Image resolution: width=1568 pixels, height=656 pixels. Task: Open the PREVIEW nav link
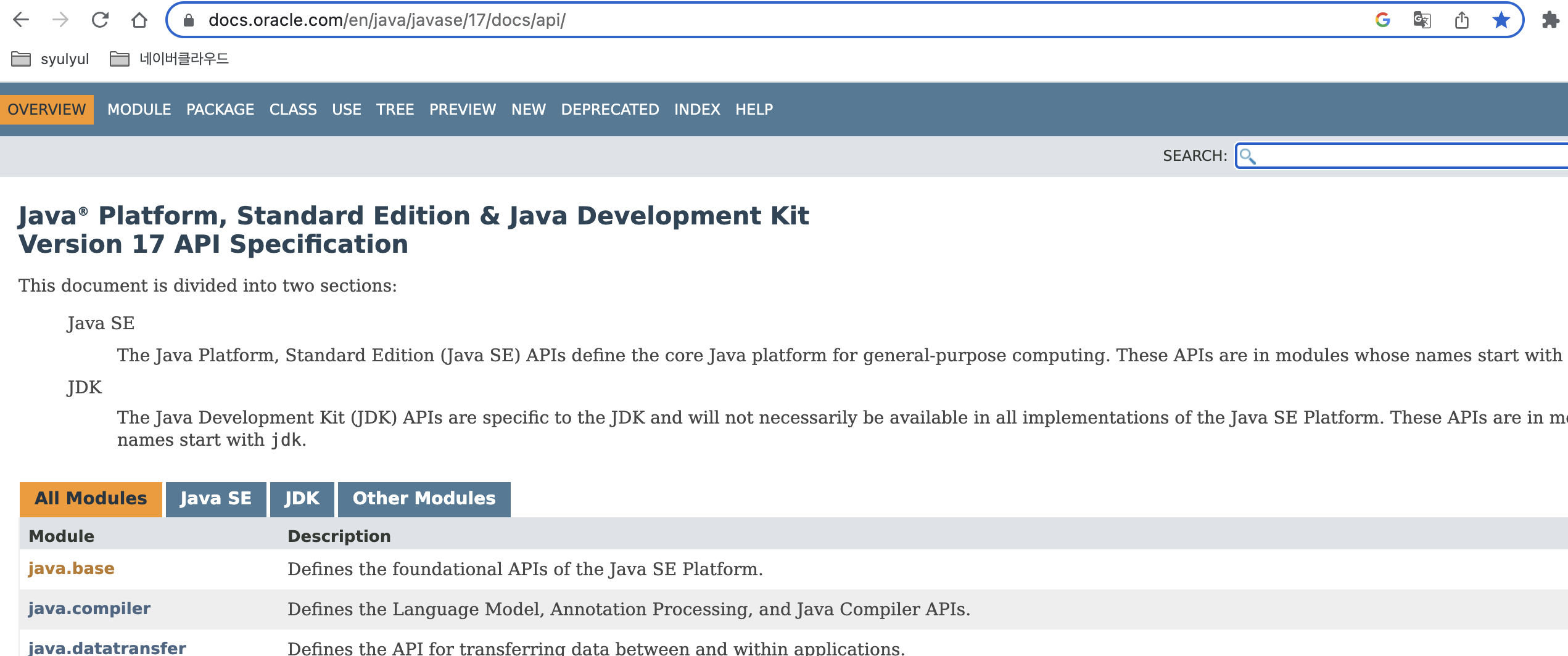(463, 109)
